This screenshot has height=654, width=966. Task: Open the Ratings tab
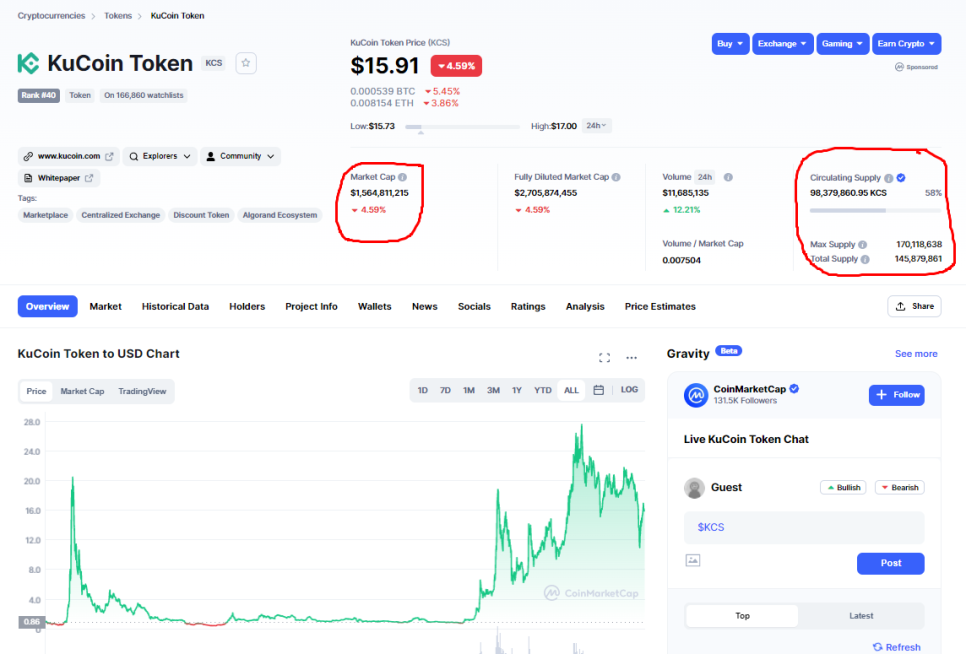click(x=528, y=307)
